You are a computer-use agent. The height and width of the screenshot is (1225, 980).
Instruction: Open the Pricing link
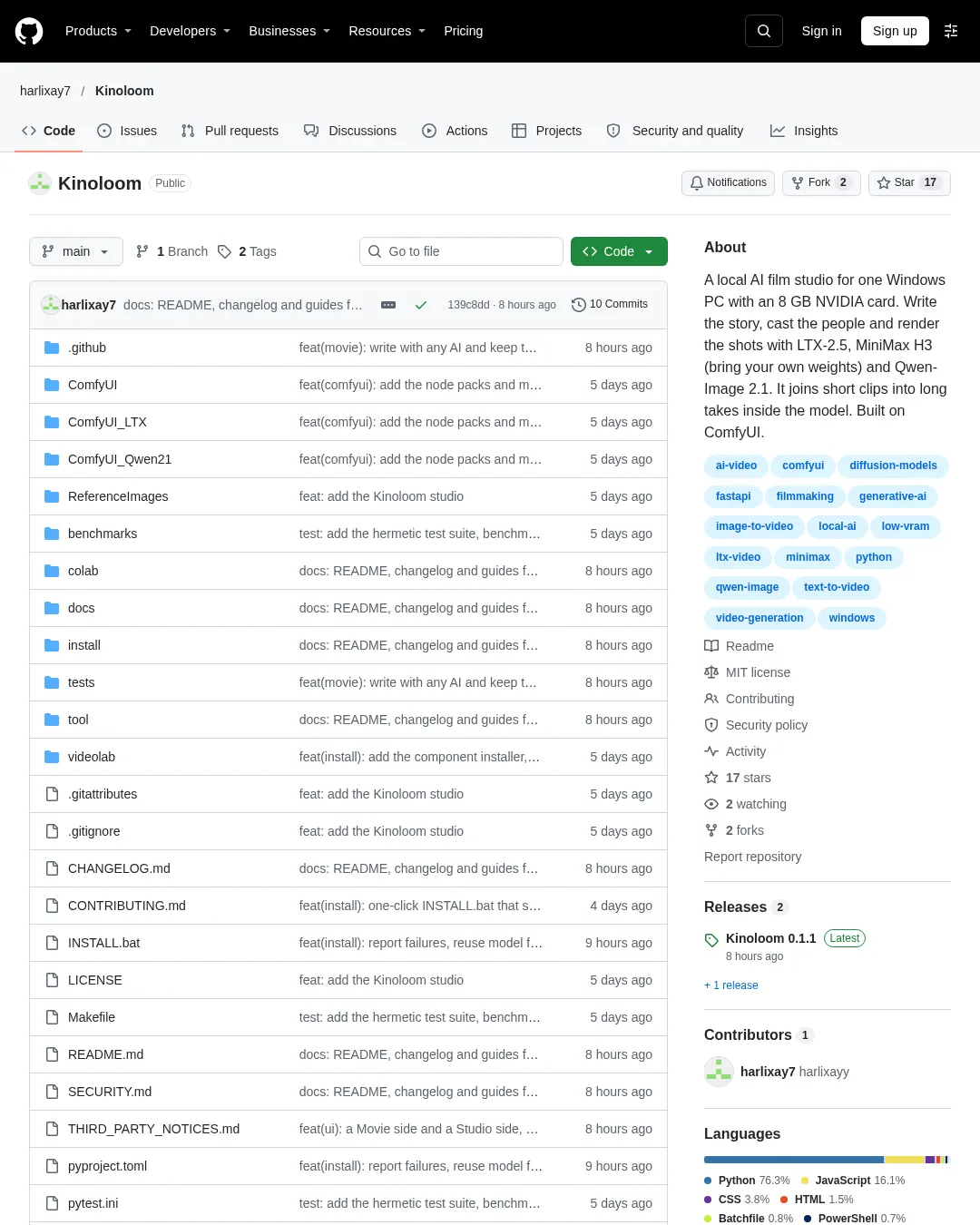464,31
